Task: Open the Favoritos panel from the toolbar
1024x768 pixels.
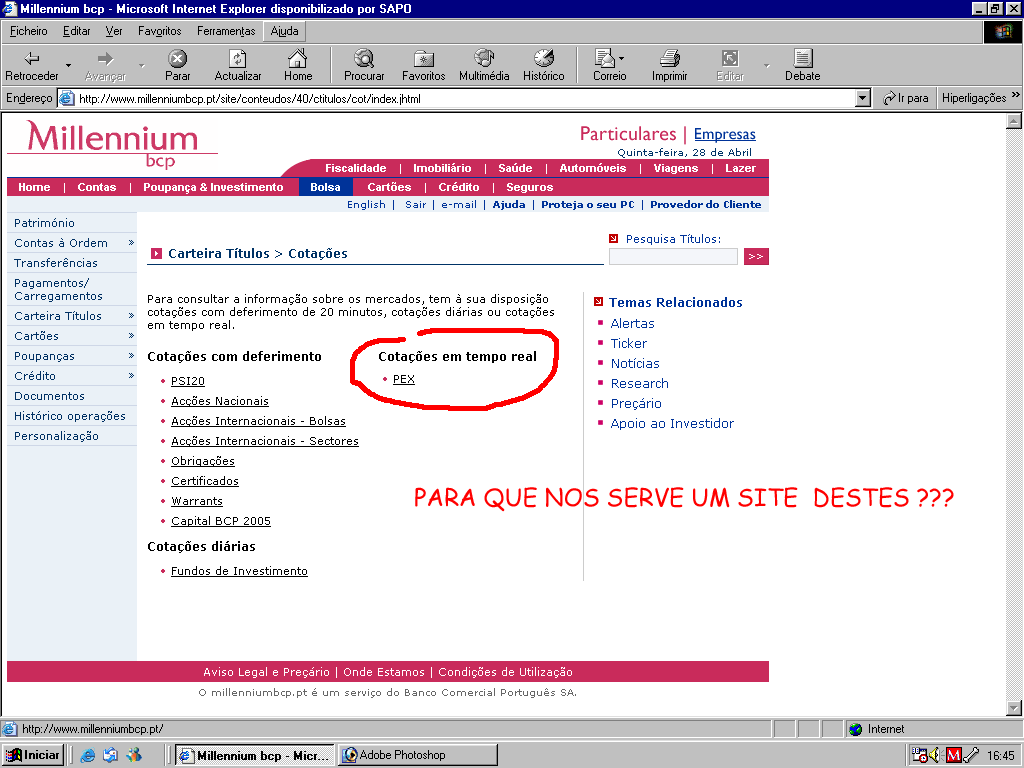Action: coord(423,64)
